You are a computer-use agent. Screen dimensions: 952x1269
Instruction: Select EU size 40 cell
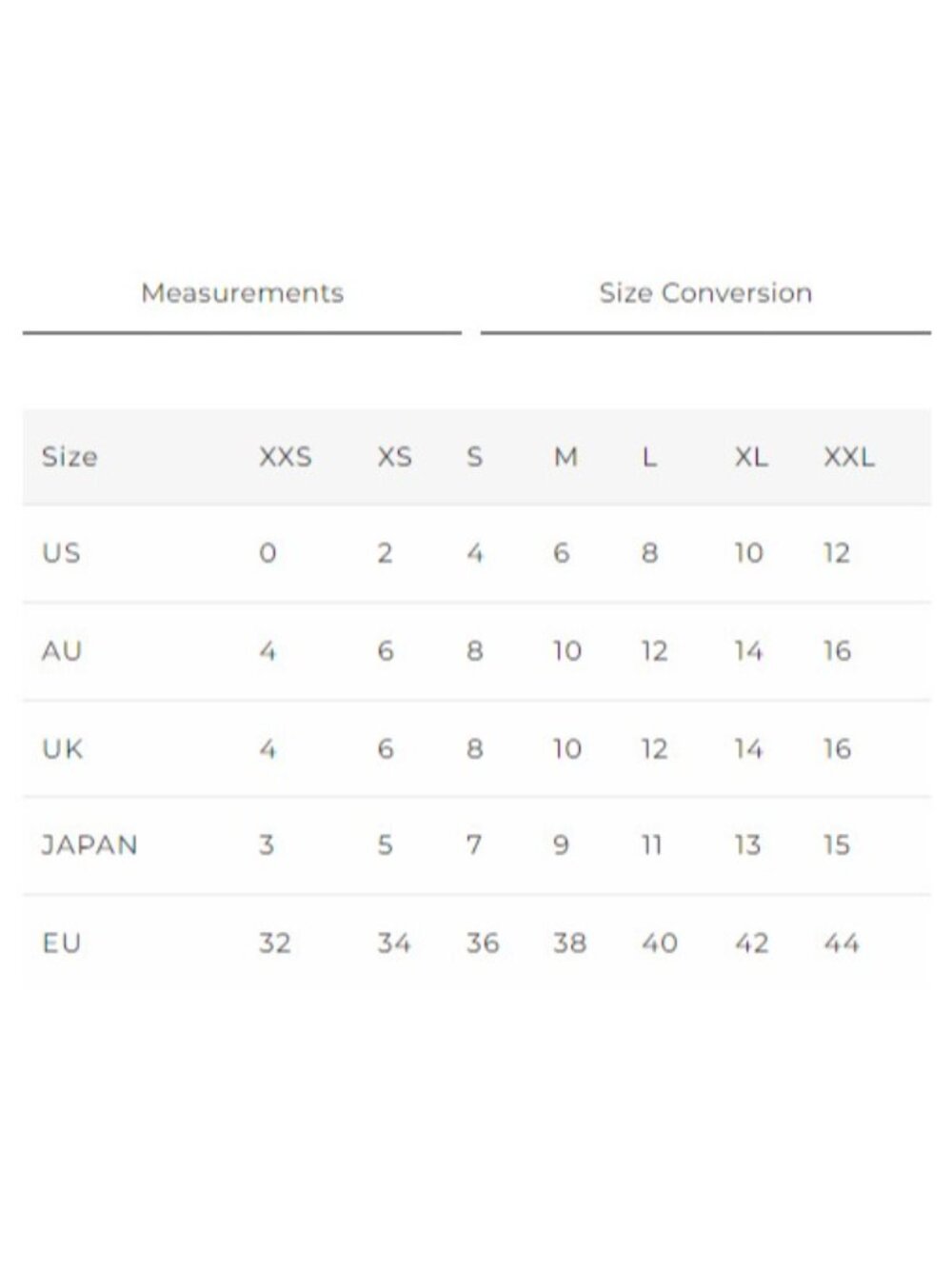pyautogui.click(x=659, y=943)
